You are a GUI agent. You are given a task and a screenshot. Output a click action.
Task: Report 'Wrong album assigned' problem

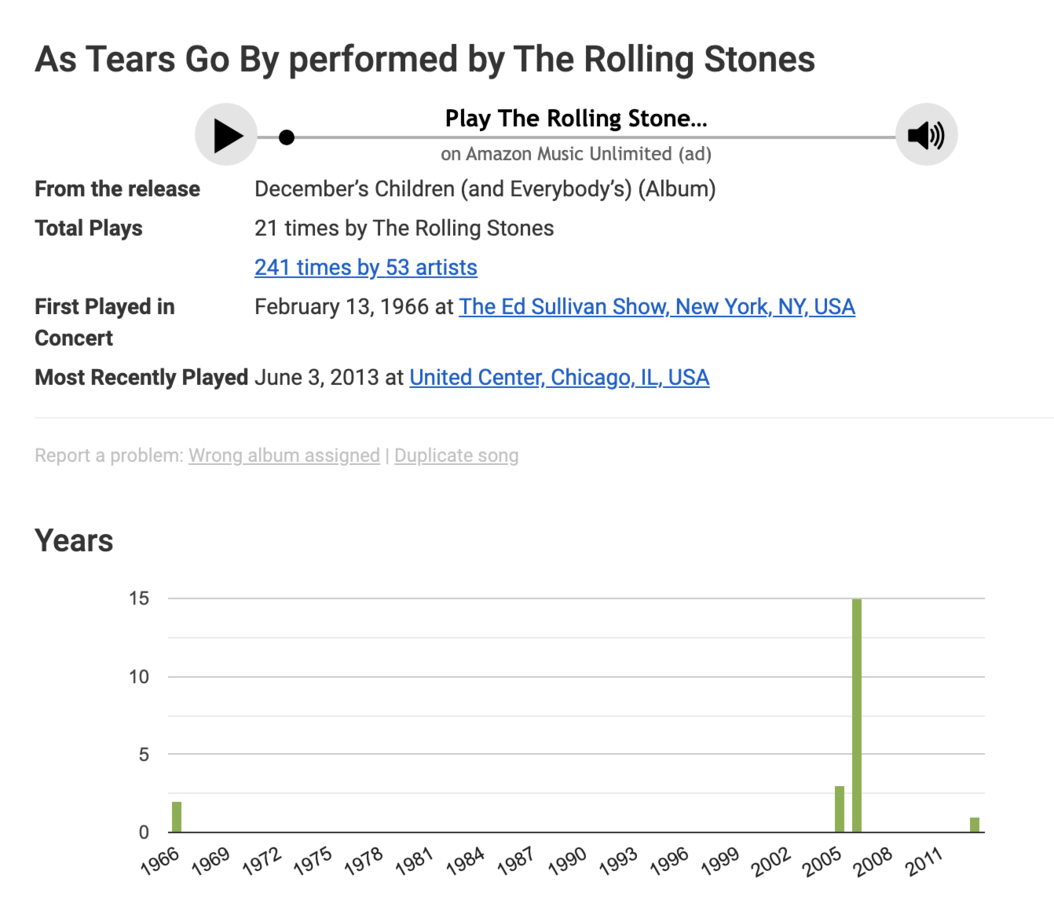point(284,455)
